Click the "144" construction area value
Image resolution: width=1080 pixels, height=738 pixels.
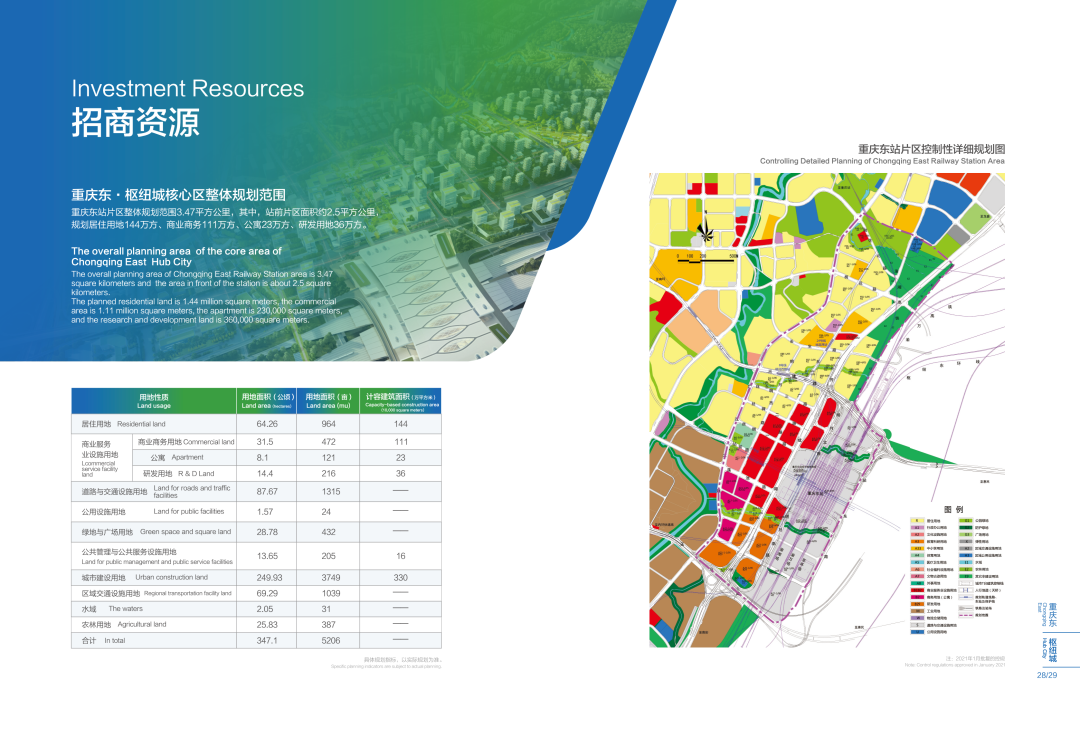coord(401,424)
